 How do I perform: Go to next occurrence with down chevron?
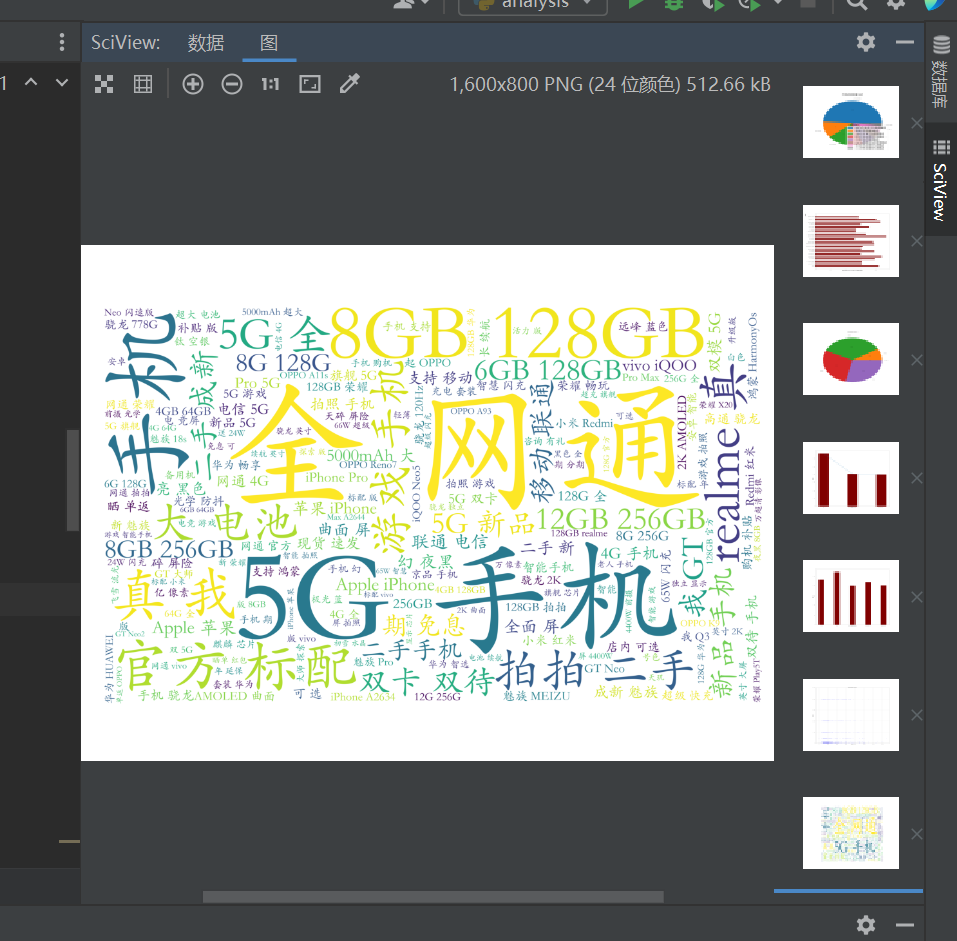coord(62,82)
